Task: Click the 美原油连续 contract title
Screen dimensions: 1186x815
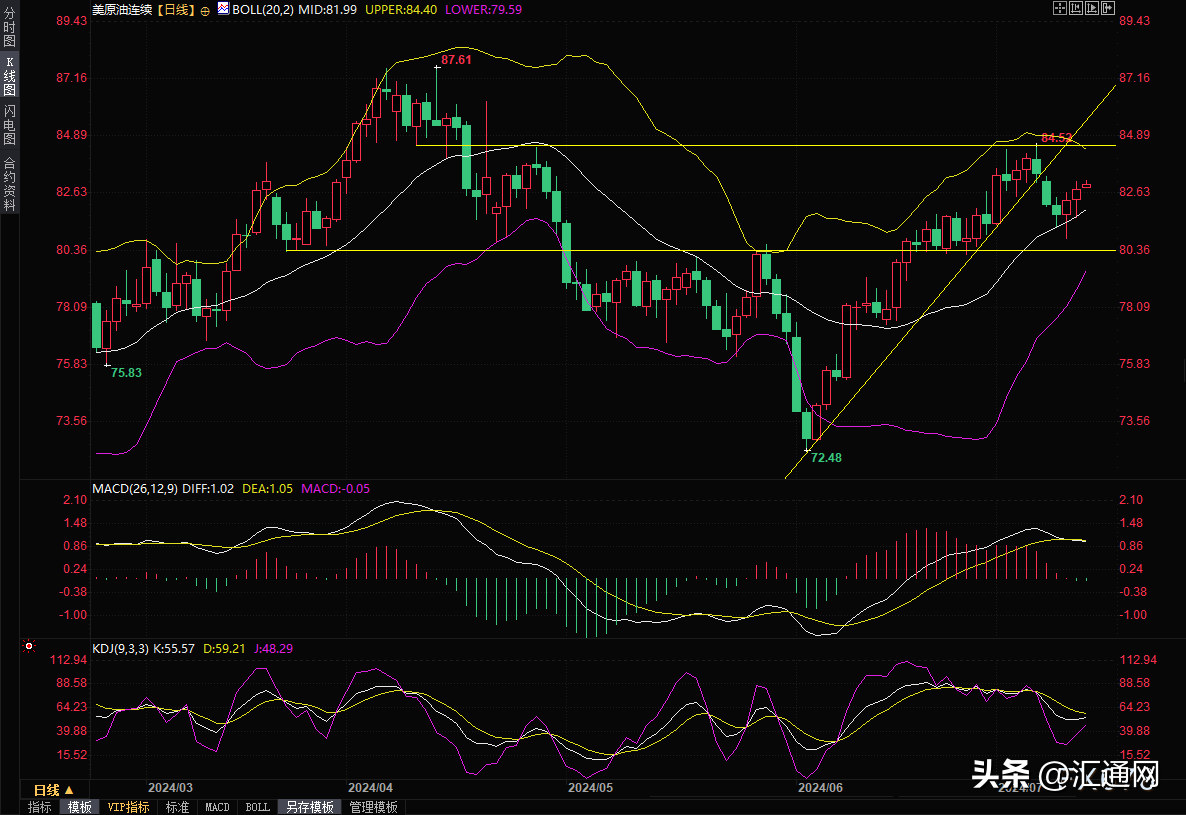Action: click(x=122, y=10)
